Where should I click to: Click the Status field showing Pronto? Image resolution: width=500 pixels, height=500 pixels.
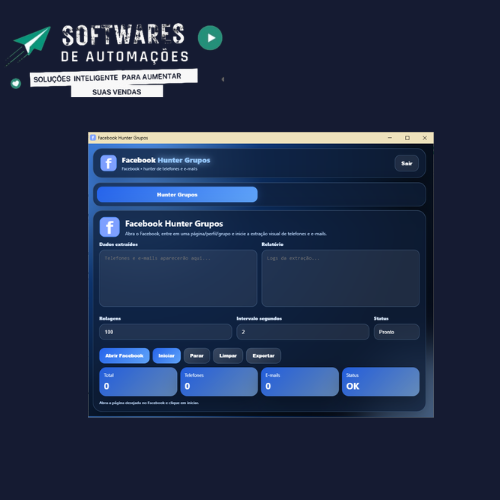[x=397, y=332]
